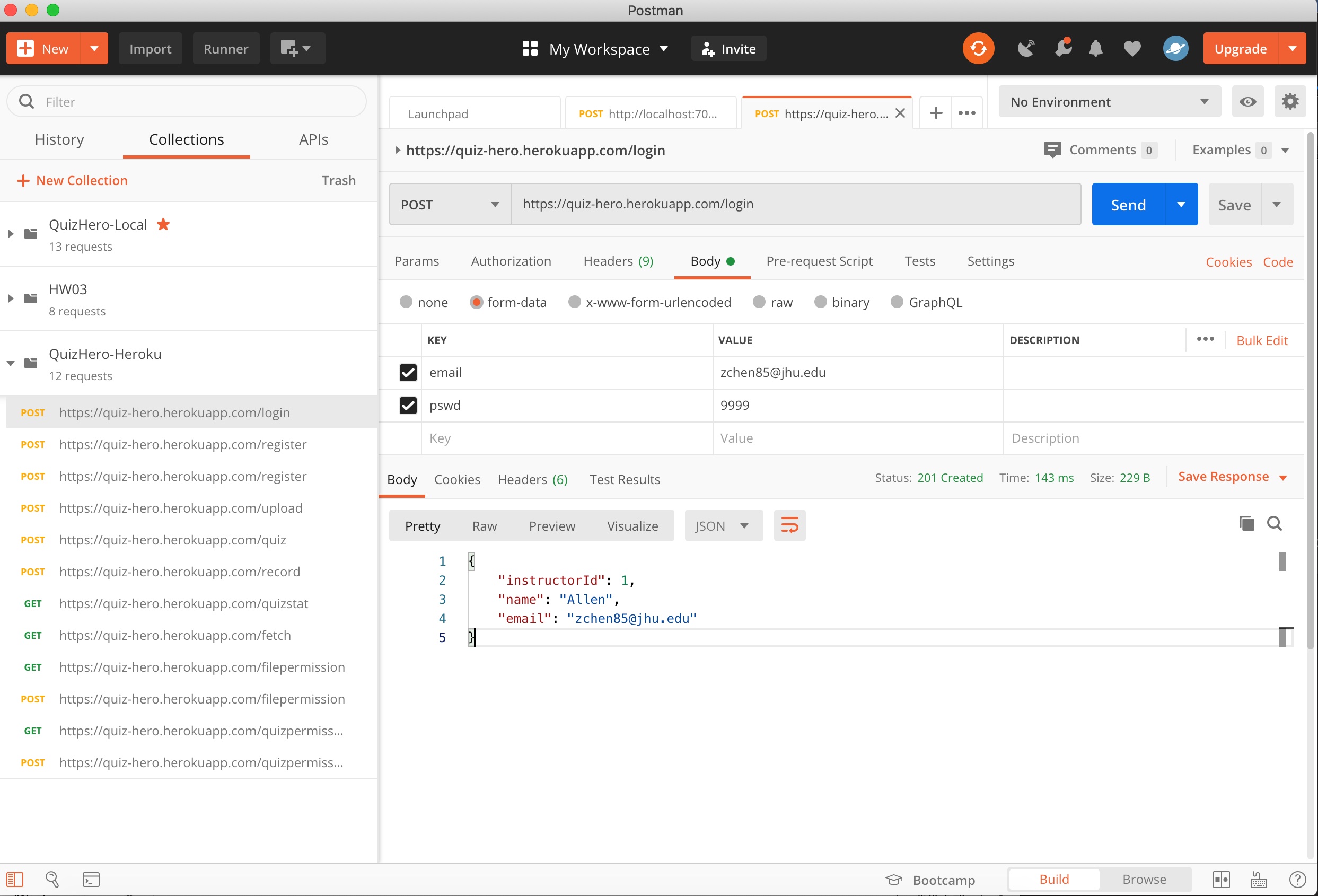Image resolution: width=1318 pixels, height=896 pixels.
Task: Open environment quick look eye icon
Action: pos(1247,101)
